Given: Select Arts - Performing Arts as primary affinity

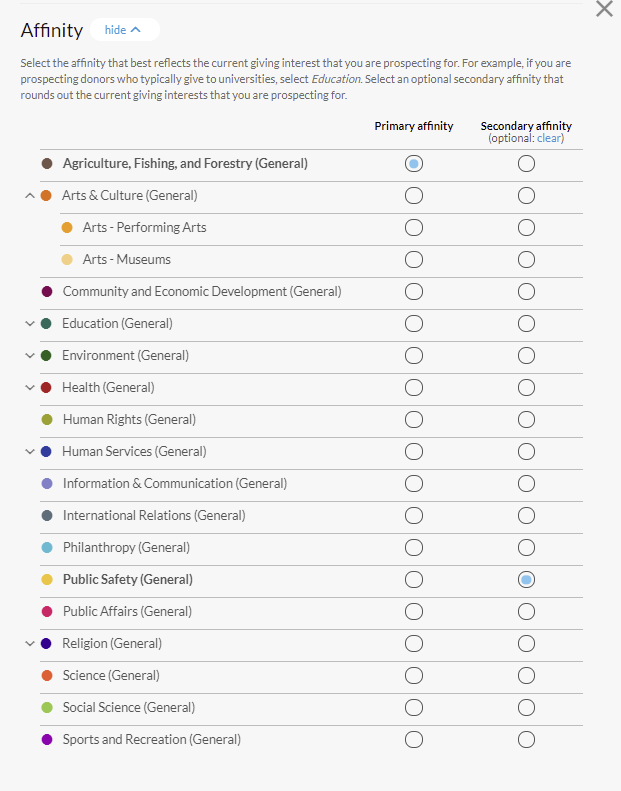Looking at the screenshot, I should (x=414, y=228).
